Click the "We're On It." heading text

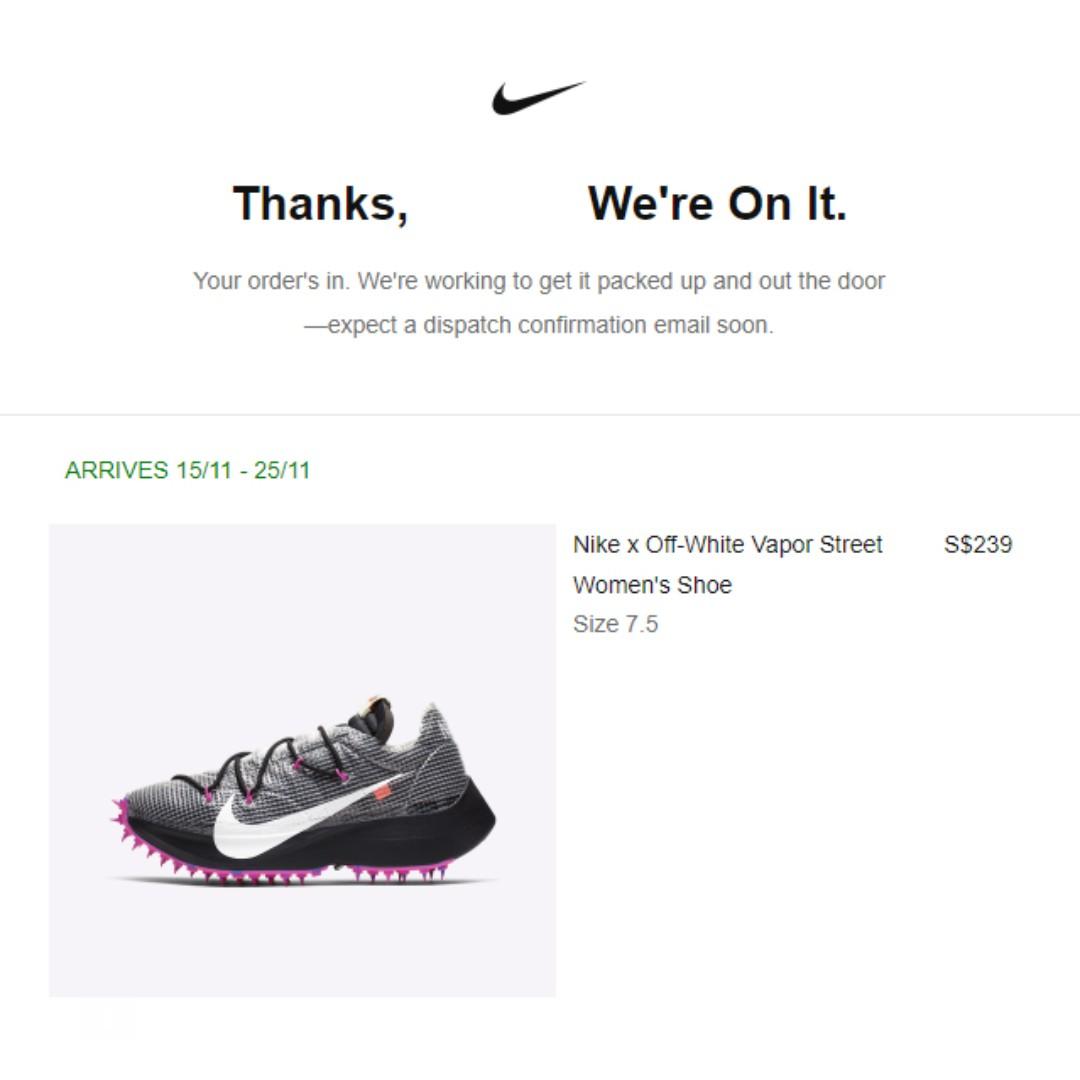[x=717, y=204]
